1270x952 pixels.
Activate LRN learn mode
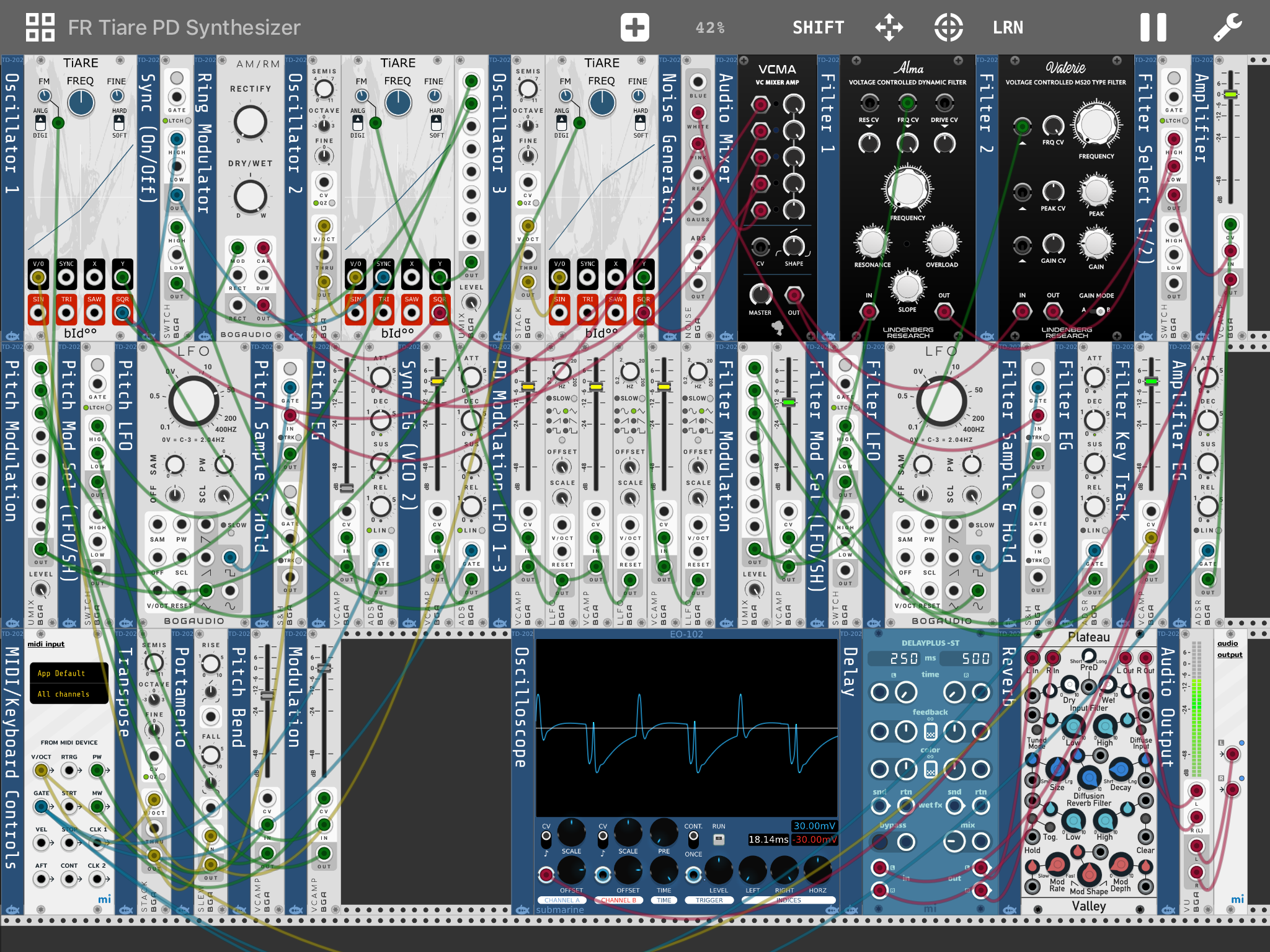coord(1008,27)
